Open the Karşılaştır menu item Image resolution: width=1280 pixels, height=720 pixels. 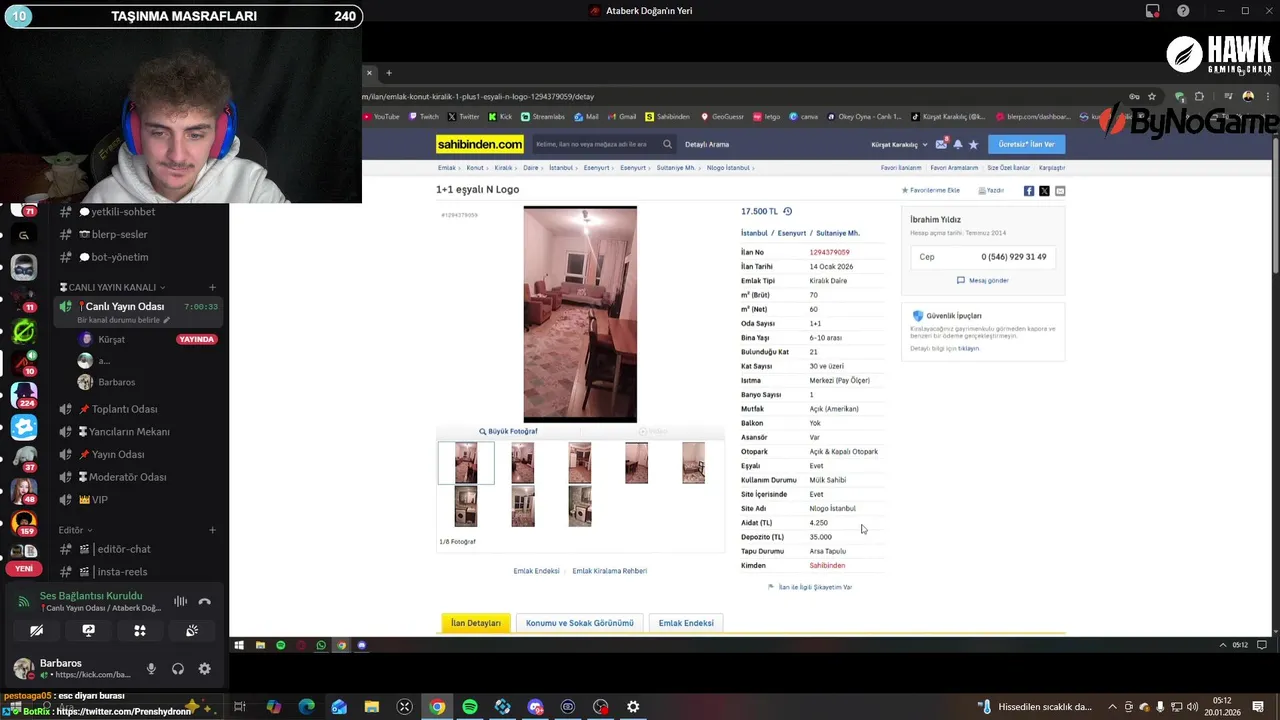1052,168
